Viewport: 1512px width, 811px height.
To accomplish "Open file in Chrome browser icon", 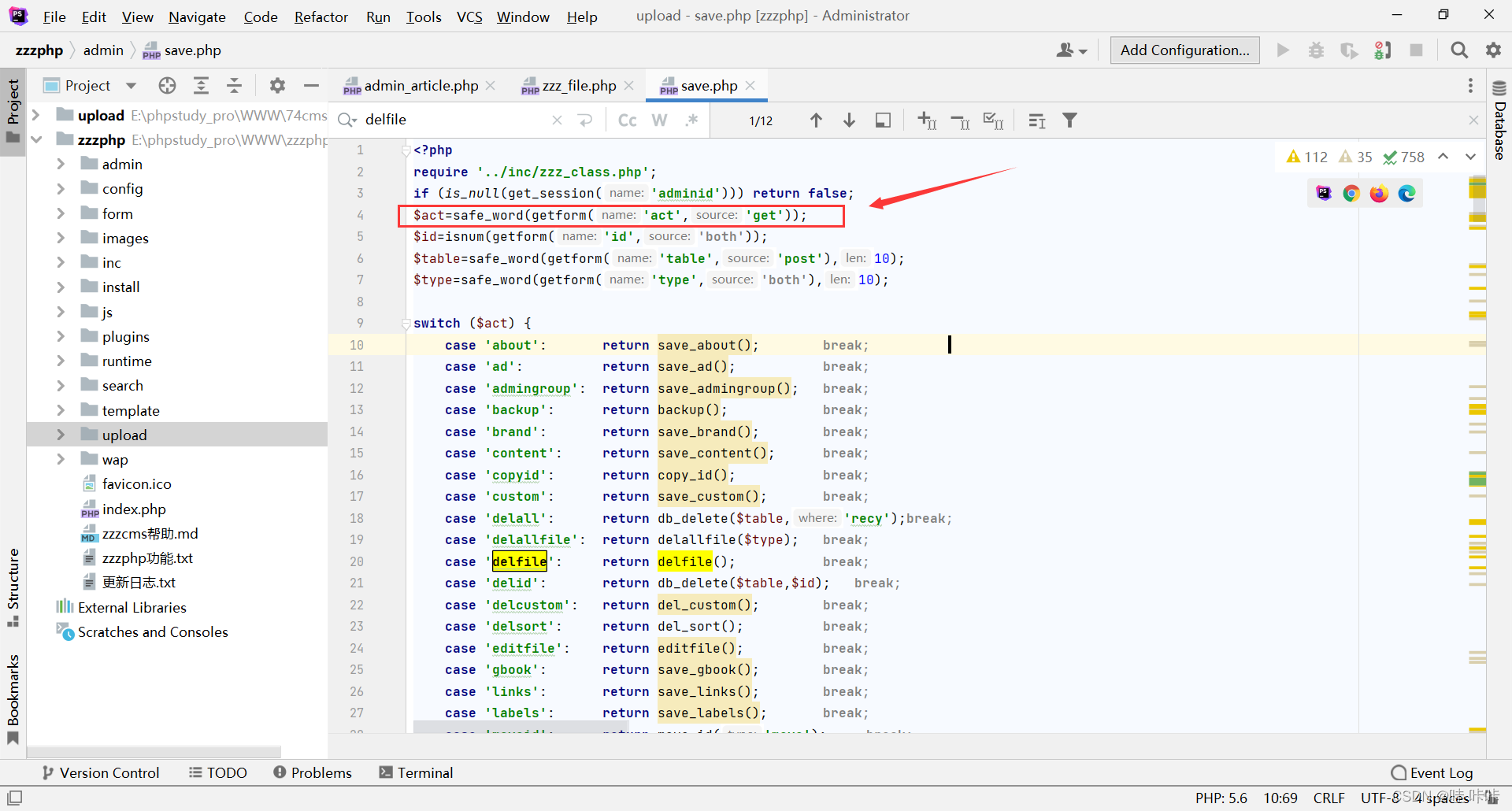I will (x=1351, y=193).
